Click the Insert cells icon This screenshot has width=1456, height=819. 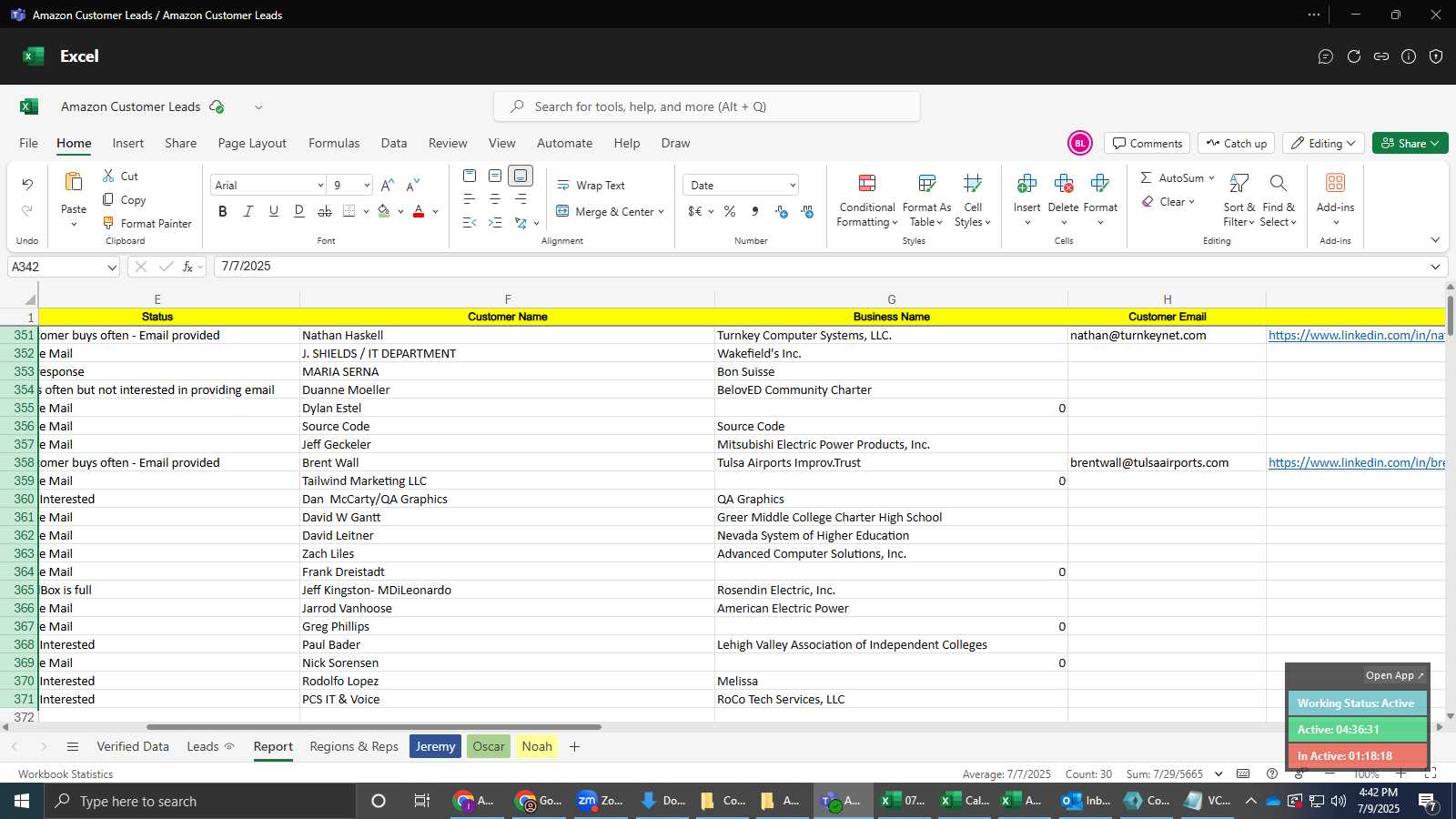pyautogui.click(x=1026, y=184)
